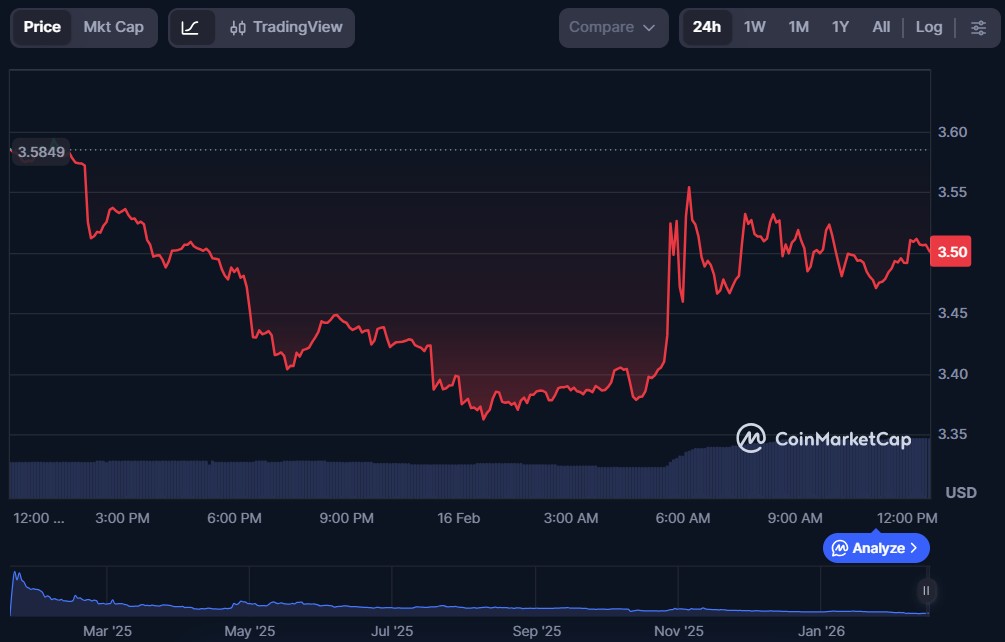This screenshot has height=642, width=1005.
Task: Switch to the 1M time range
Action: 798,28
